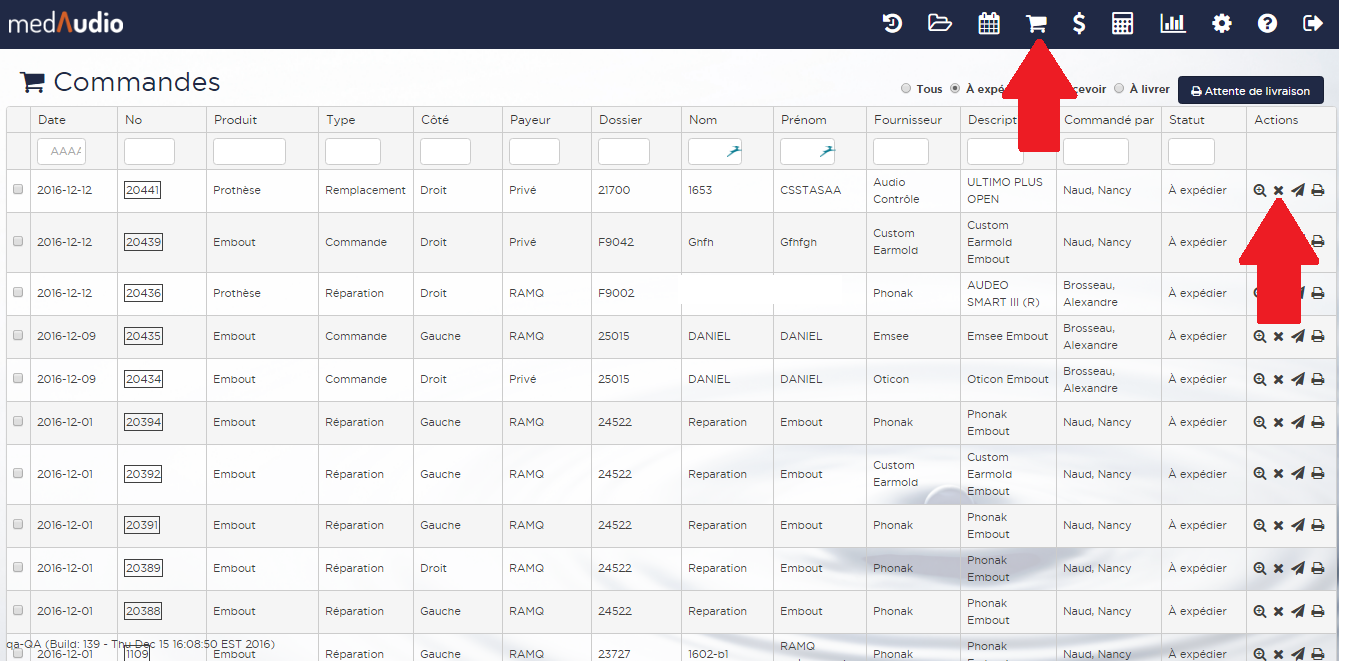Open the folder icon in top bar
The image size is (1348, 661).
tap(939, 23)
